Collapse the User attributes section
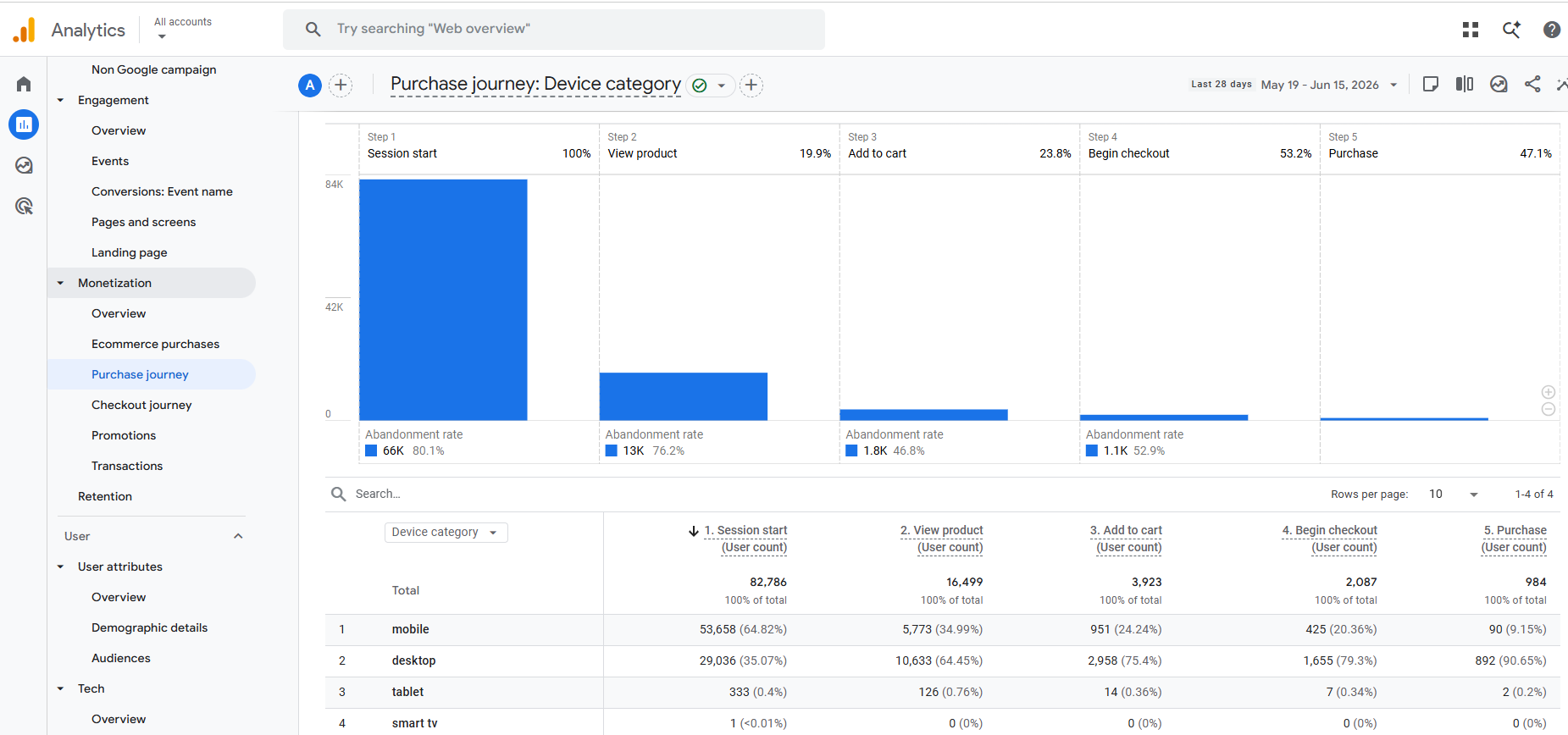 tap(60, 566)
